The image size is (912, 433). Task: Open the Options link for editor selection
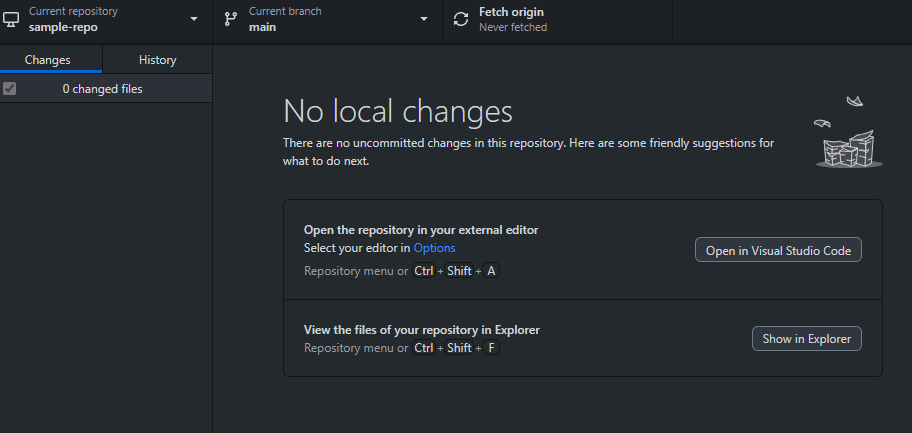pyautogui.click(x=434, y=248)
